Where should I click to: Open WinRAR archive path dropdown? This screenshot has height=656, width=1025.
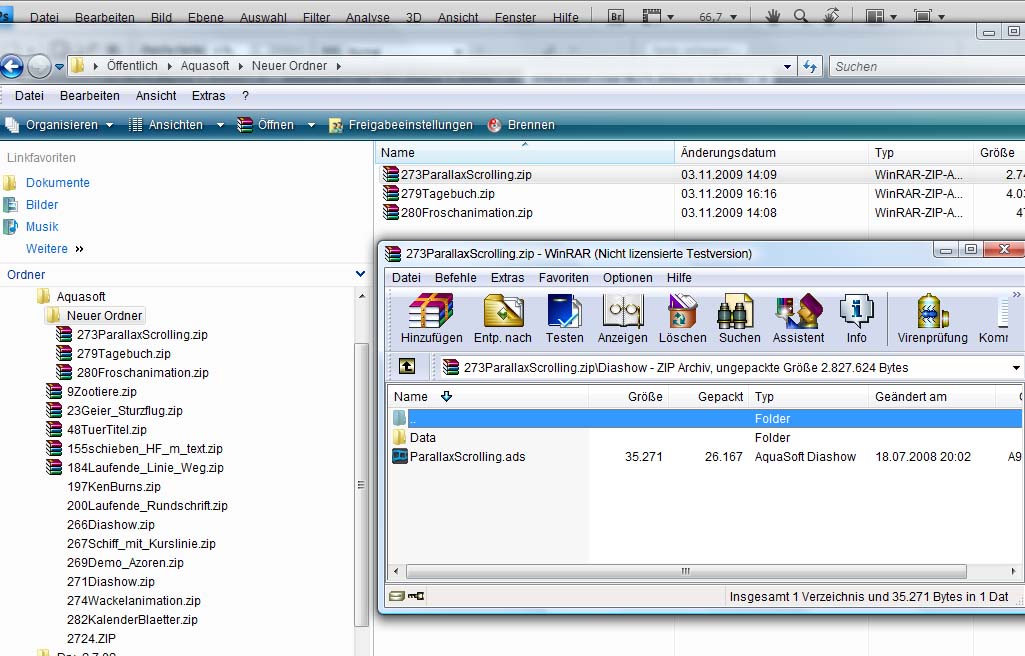tap(1016, 368)
